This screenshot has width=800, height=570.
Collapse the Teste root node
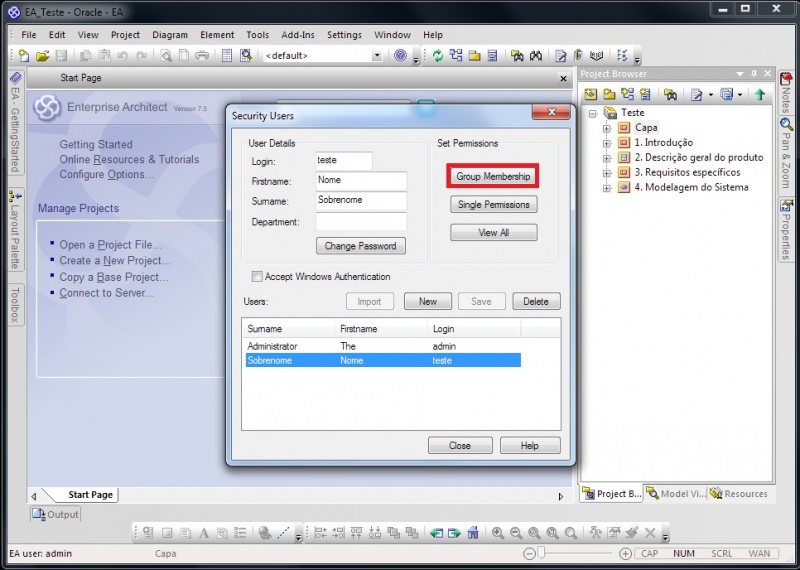(592, 113)
